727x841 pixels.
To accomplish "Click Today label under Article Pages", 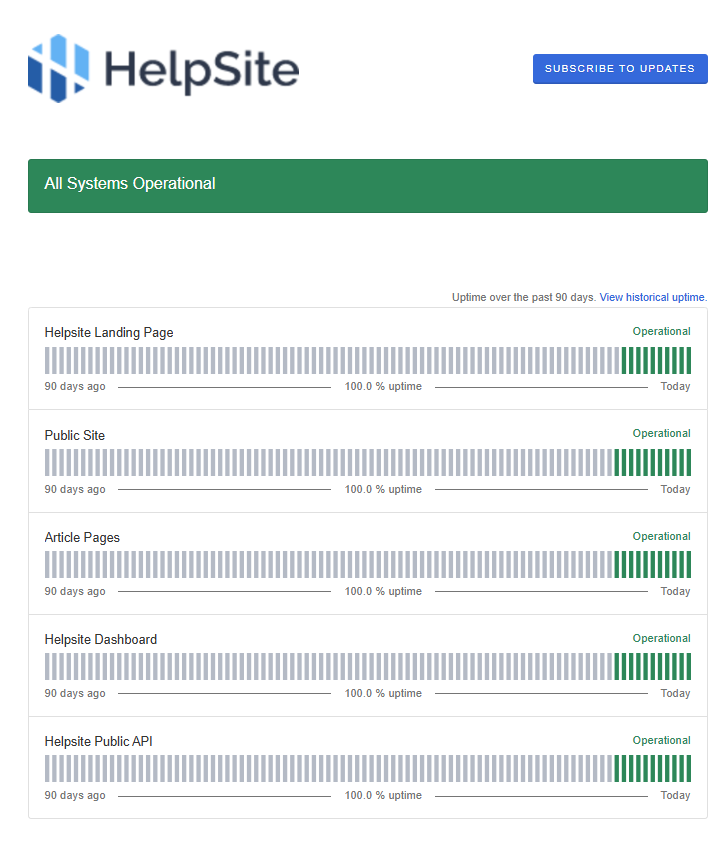I will [675, 591].
